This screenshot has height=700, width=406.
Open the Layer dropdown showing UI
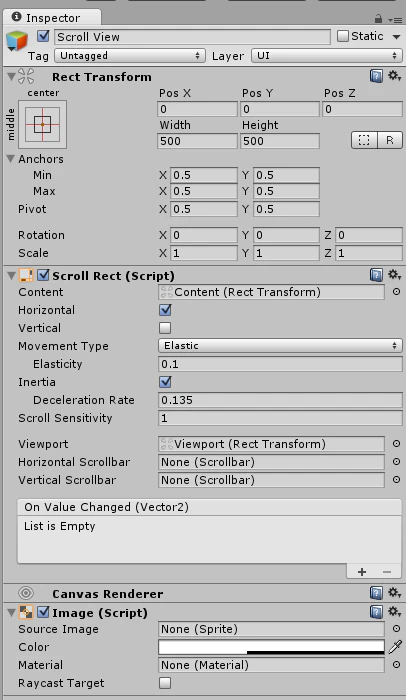click(x=326, y=56)
